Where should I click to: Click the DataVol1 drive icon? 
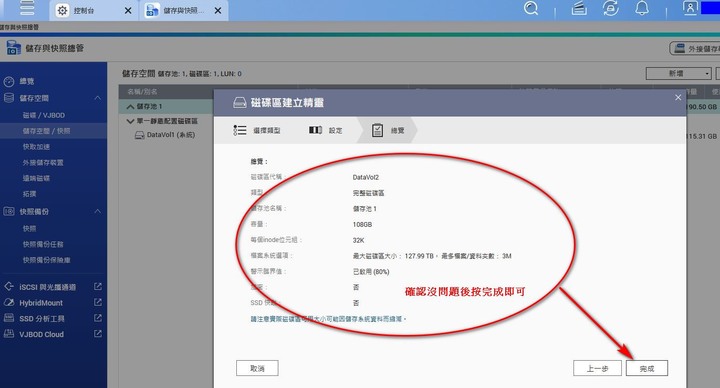click(139, 135)
